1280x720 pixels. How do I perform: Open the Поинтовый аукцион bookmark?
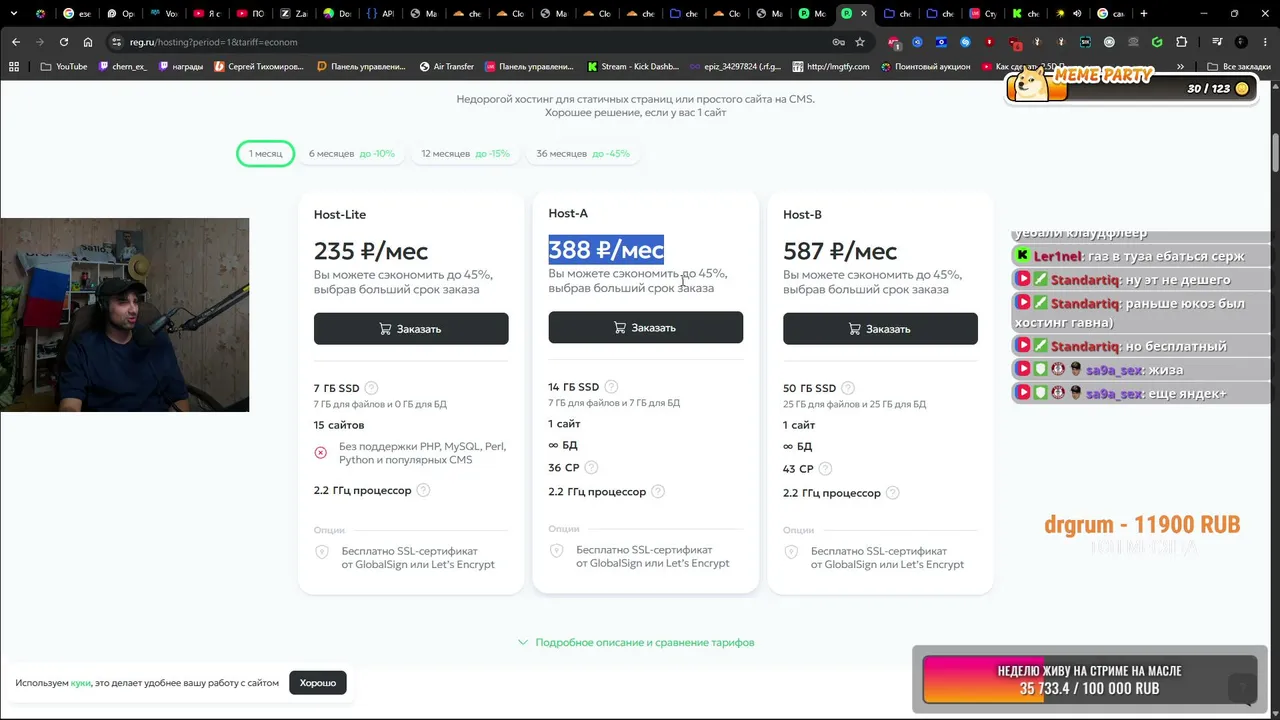pos(925,66)
